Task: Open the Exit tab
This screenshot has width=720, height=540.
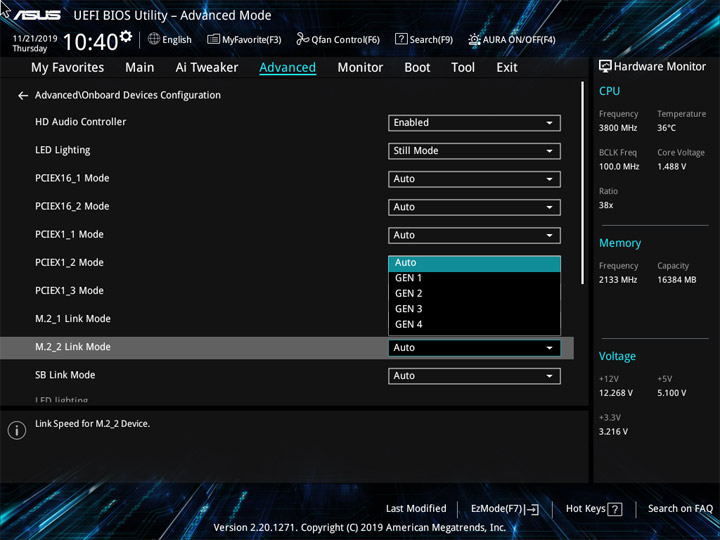Action: [506, 68]
